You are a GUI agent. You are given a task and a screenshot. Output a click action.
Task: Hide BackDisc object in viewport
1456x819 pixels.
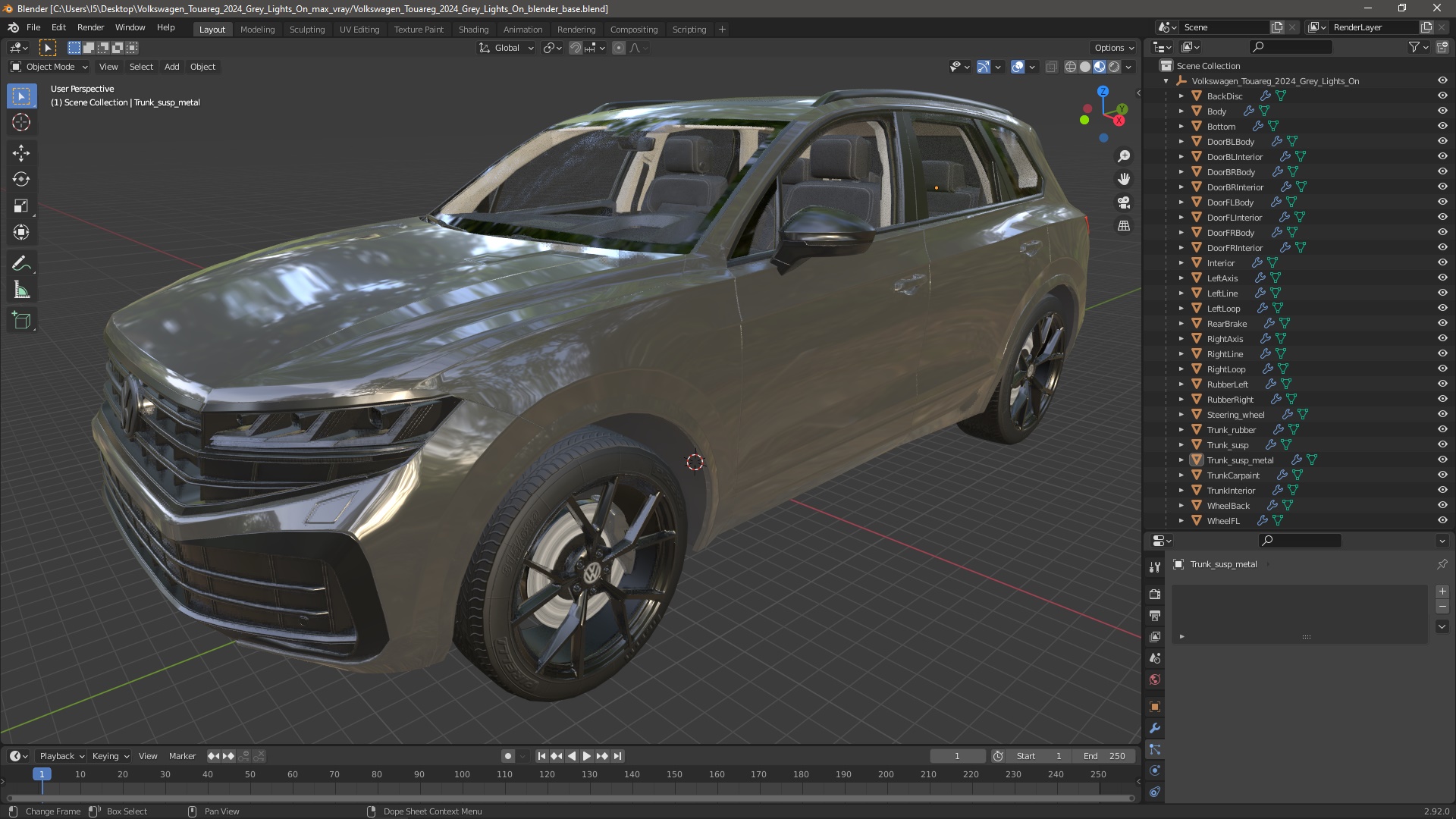1442,96
